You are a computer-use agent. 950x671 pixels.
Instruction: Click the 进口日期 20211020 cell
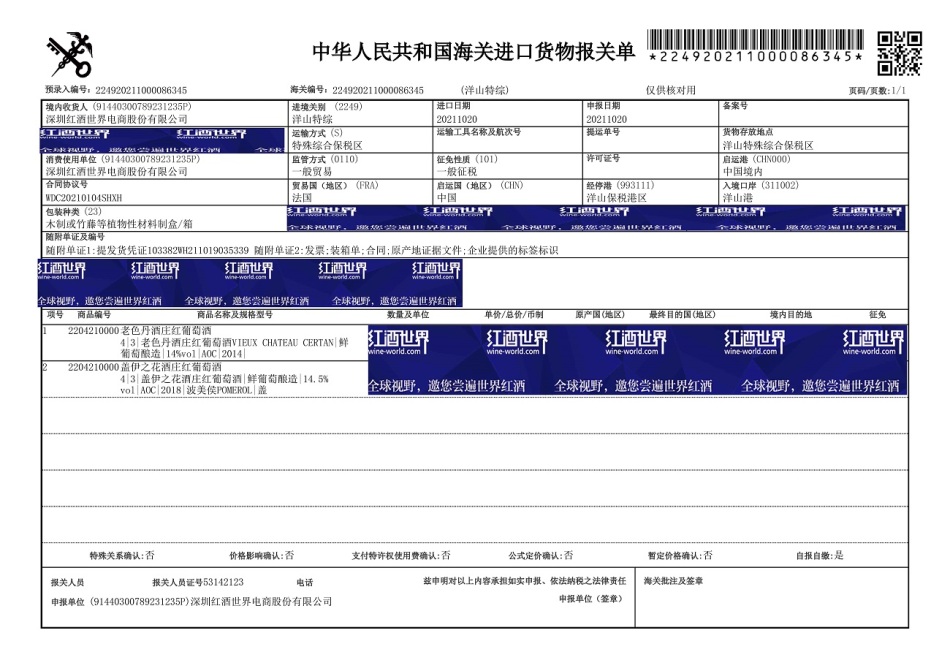click(x=507, y=113)
